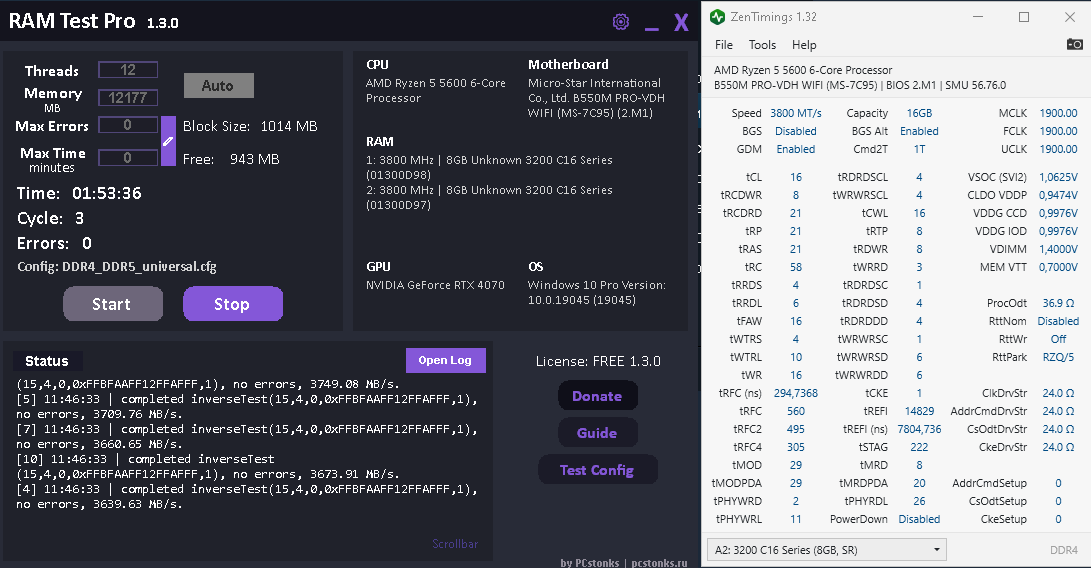The width and height of the screenshot is (1091, 568).
Task: Click the Max Errors input field
Action: pos(128,125)
